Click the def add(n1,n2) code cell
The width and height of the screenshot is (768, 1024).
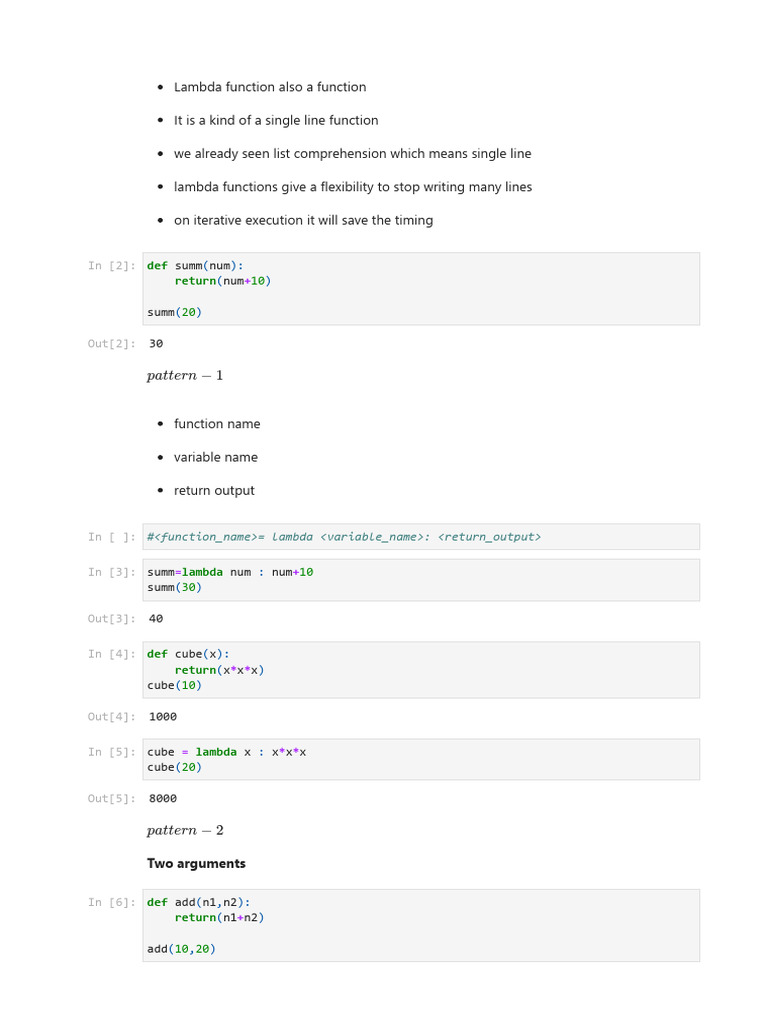click(420, 925)
